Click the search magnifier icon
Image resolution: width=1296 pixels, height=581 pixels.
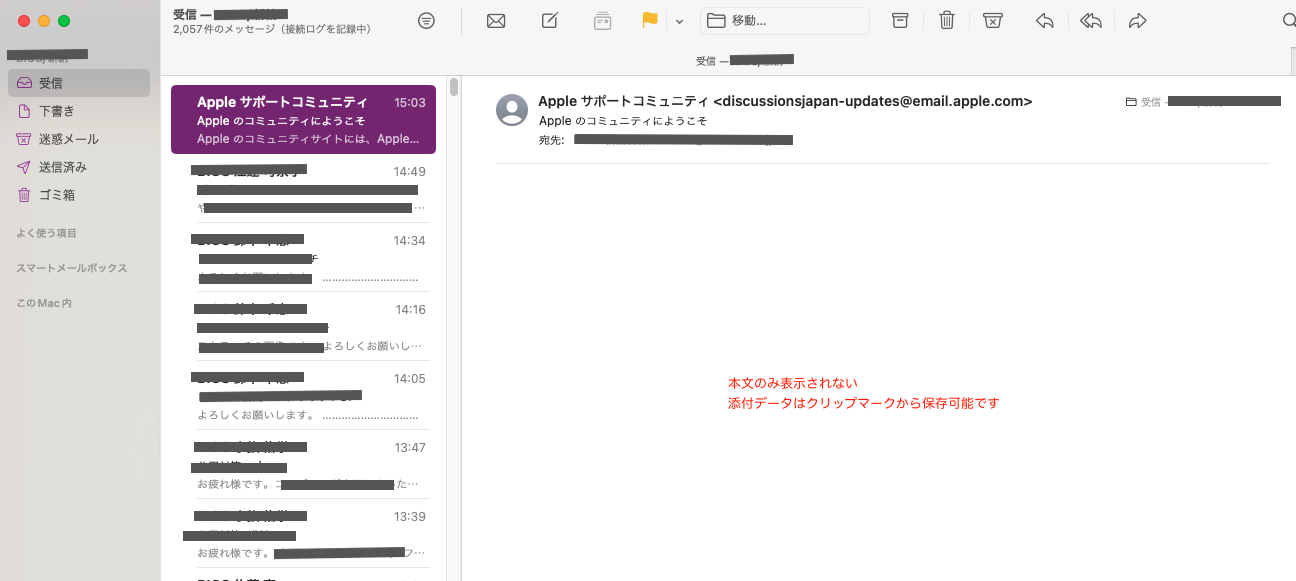1288,21
